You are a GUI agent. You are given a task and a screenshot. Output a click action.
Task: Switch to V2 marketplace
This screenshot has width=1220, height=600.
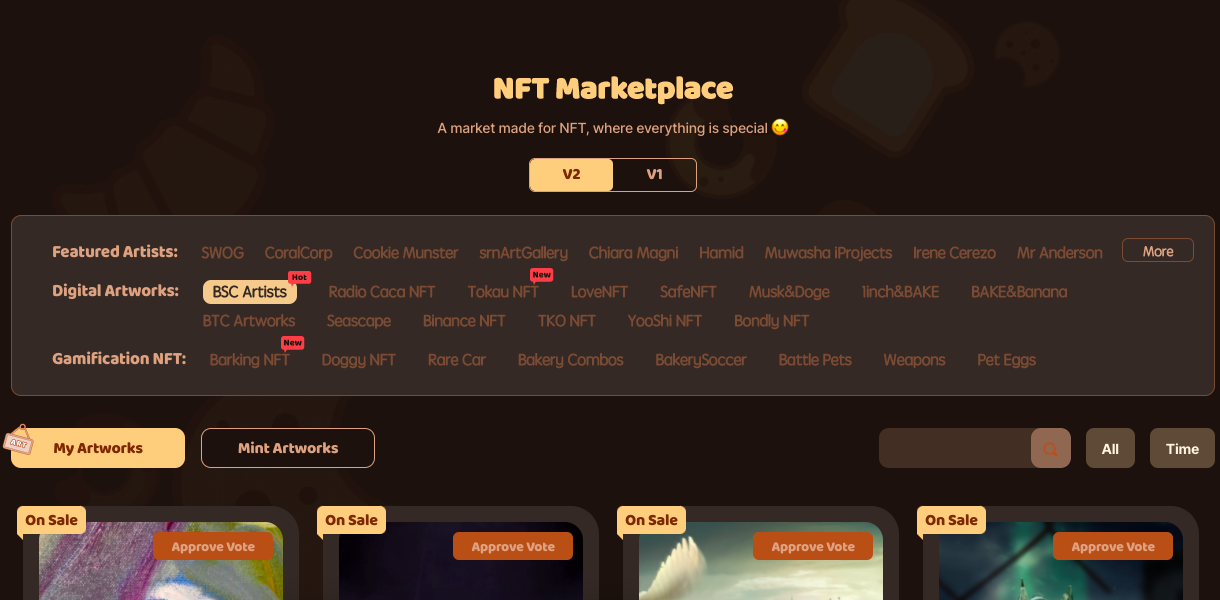point(571,174)
